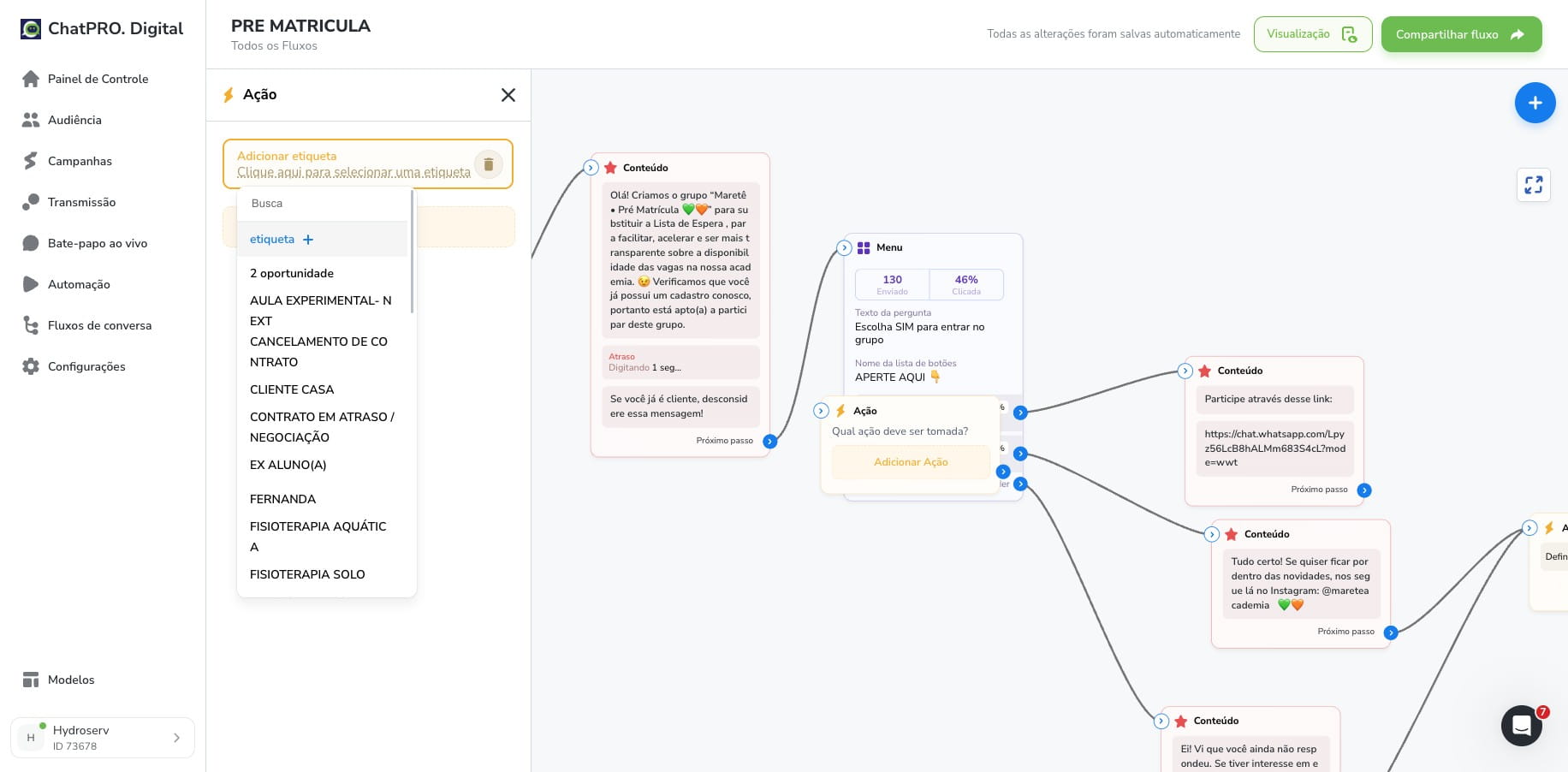1568x772 pixels.
Task: Click the Configurações gear icon
Action: tap(31, 366)
